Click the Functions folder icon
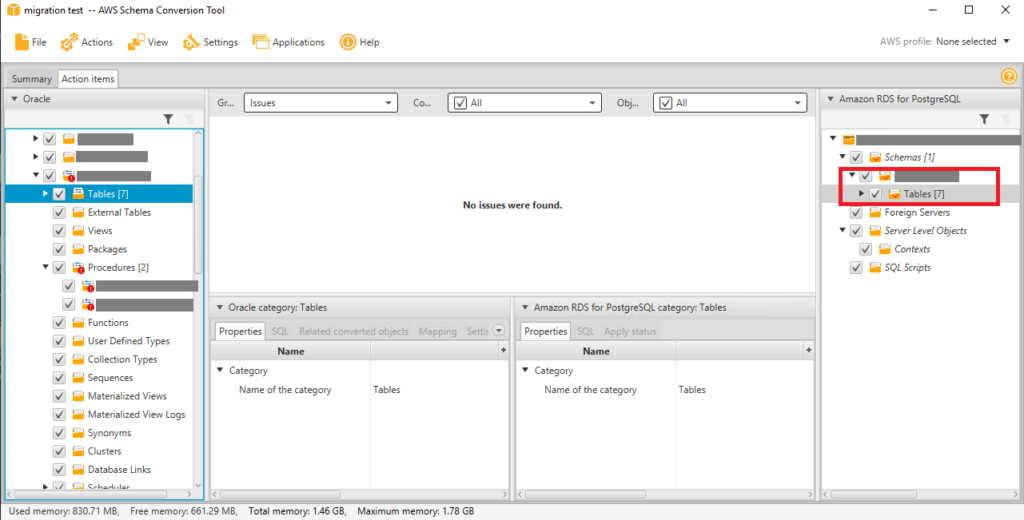This screenshot has height=520, width=1024. click(x=78, y=323)
